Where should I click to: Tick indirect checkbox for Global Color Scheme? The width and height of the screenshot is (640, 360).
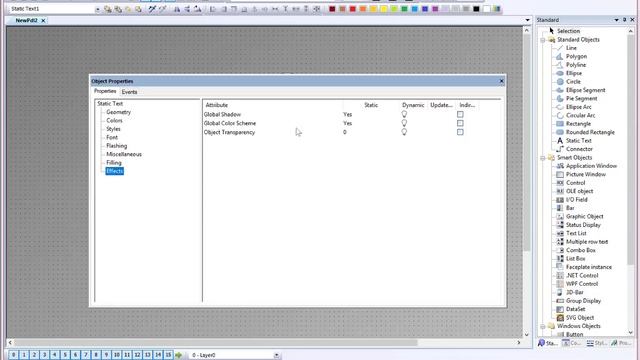[460, 123]
